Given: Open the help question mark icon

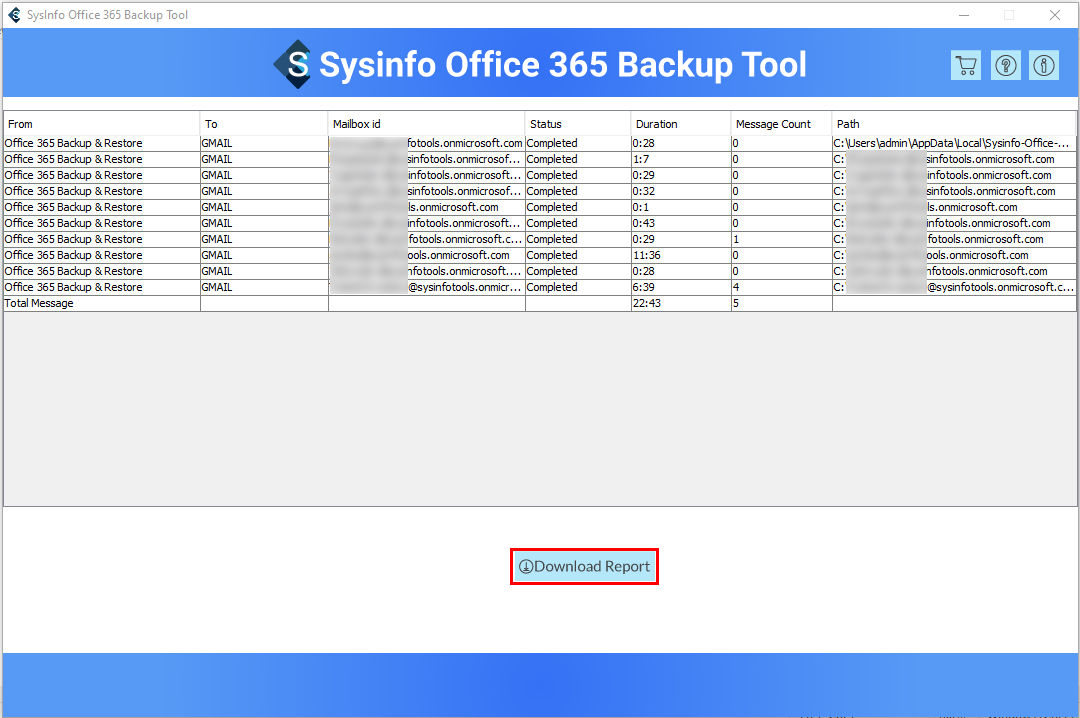Looking at the screenshot, I should coord(1005,66).
